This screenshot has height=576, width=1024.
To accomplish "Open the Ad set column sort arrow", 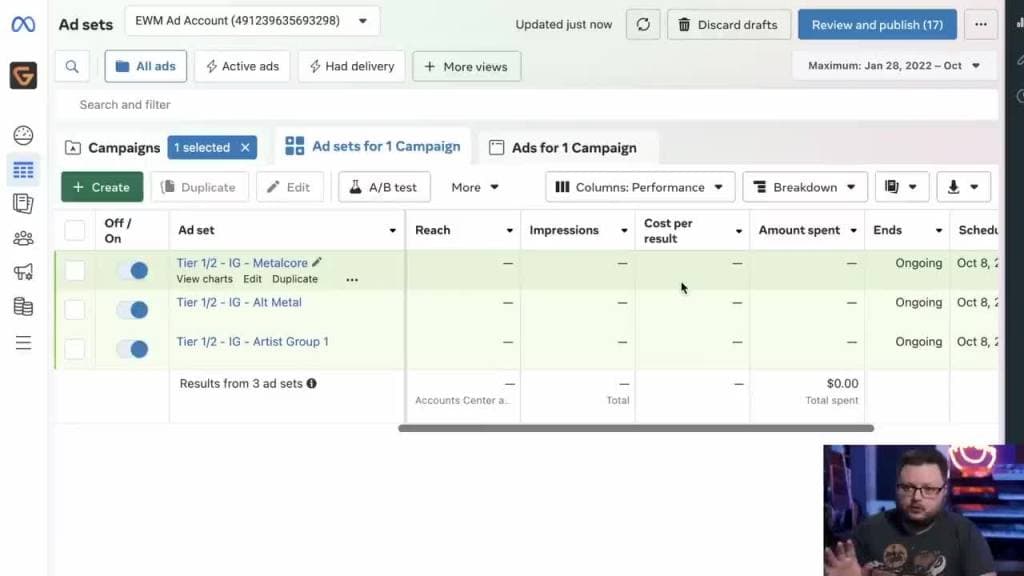I will pos(392,231).
